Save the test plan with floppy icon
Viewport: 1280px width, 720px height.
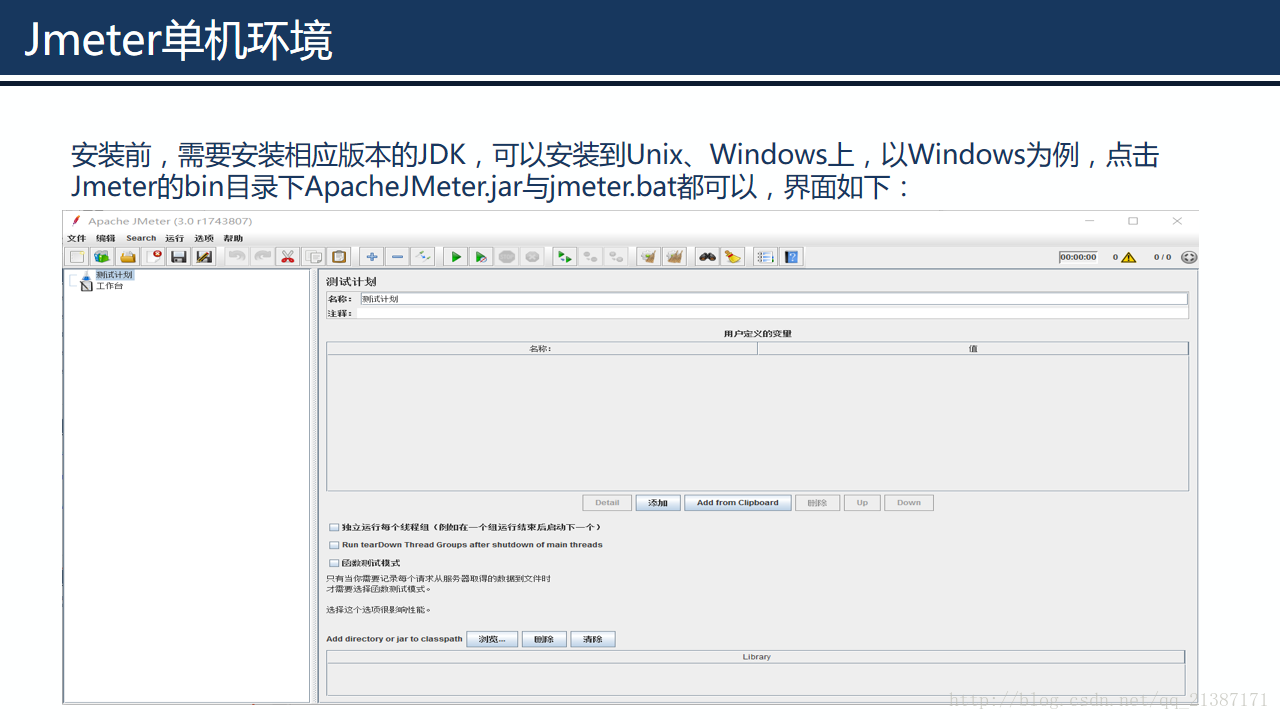click(x=179, y=257)
